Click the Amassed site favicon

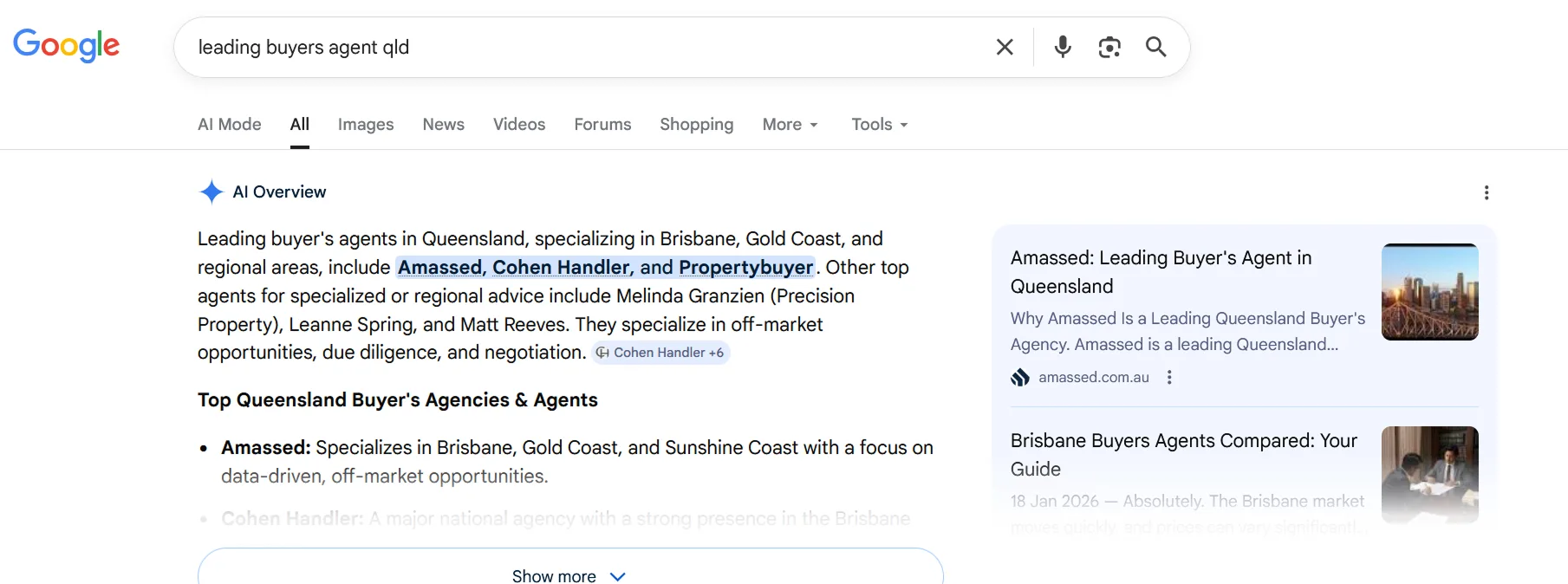coord(1020,377)
